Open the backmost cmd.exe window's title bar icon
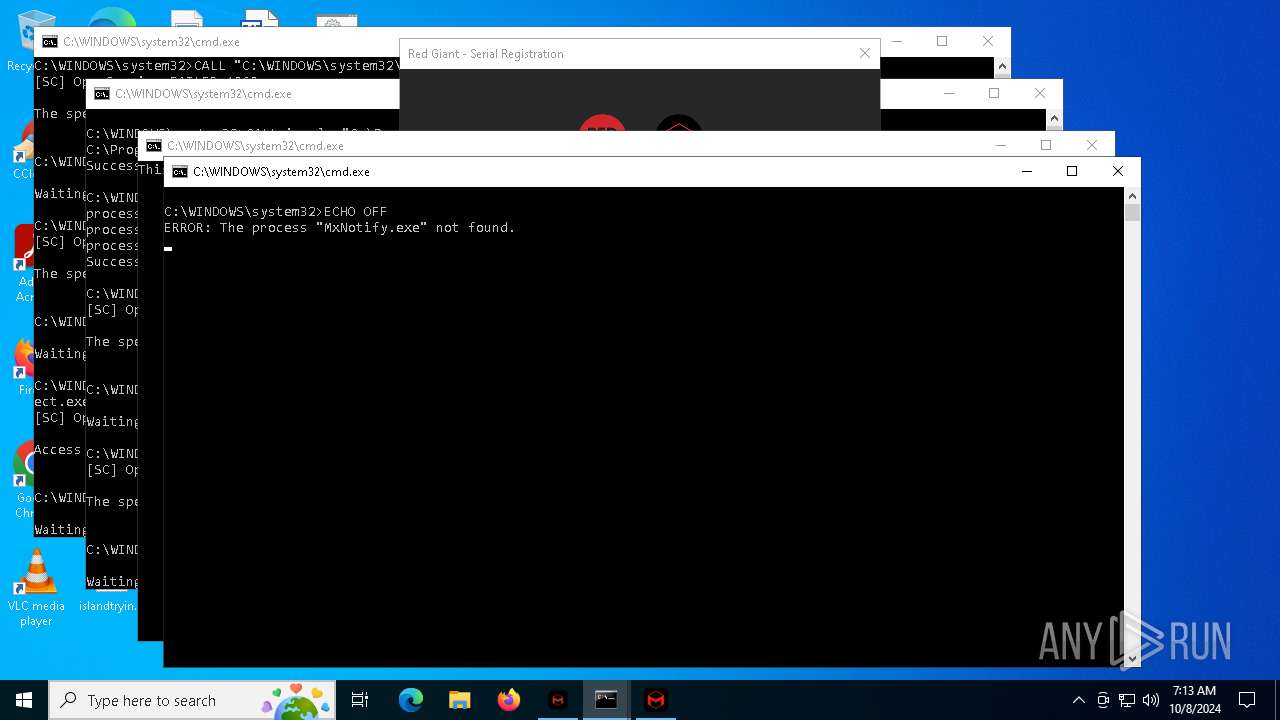Image resolution: width=1280 pixels, height=720 pixels. click(x=50, y=42)
